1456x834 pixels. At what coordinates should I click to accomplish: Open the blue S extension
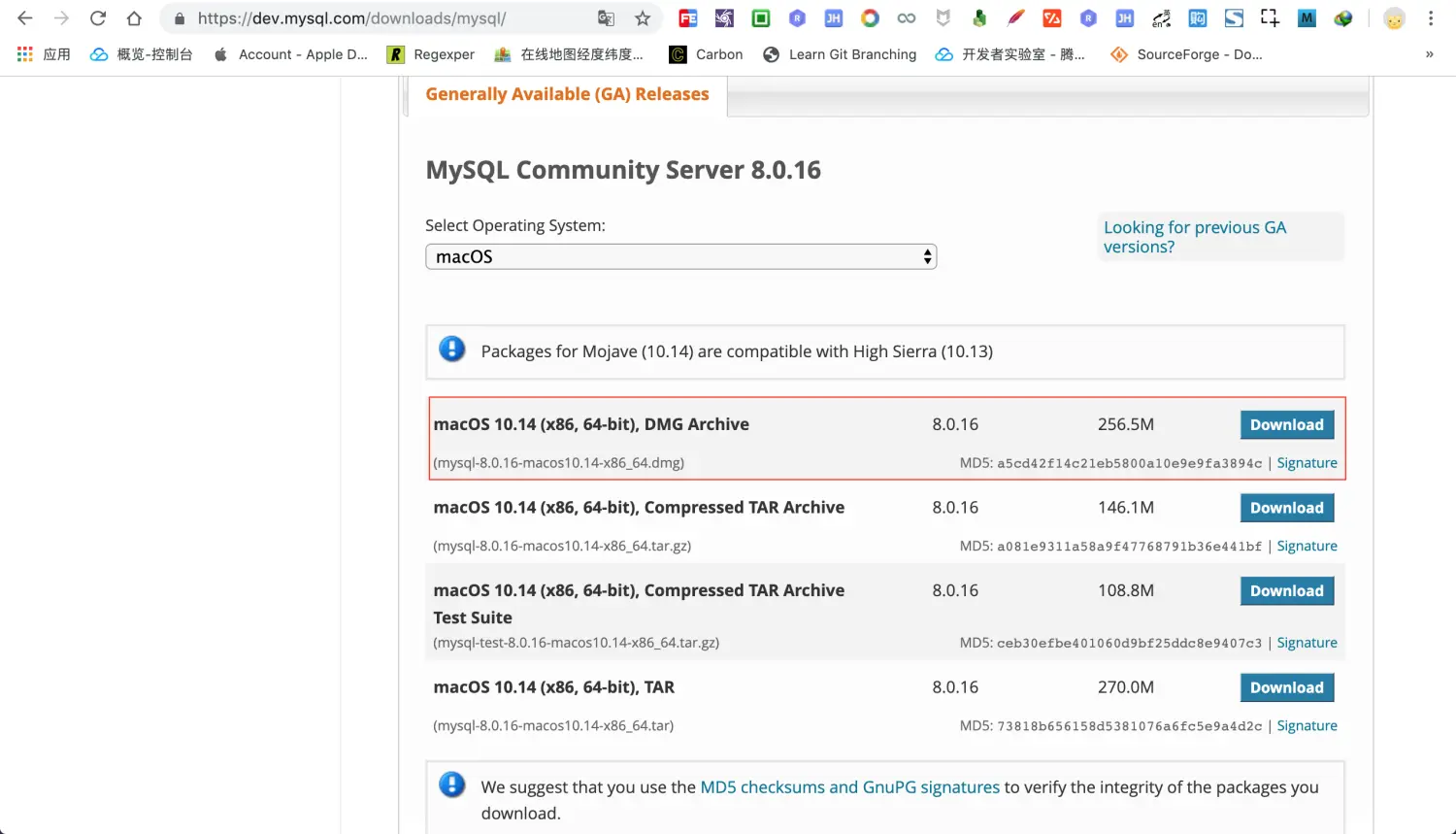(x=1234, y=18)
